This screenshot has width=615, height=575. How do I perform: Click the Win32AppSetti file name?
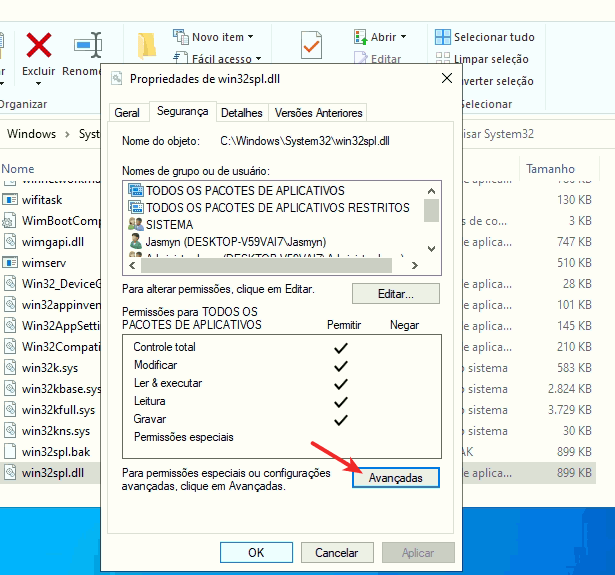61,326
